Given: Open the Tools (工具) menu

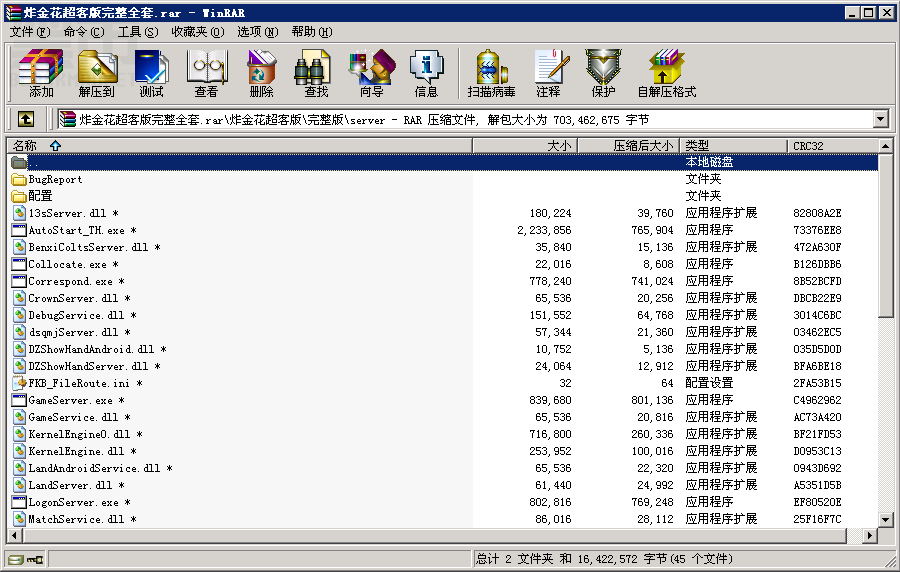Looking at the screenshot, I should click(138, 32).
